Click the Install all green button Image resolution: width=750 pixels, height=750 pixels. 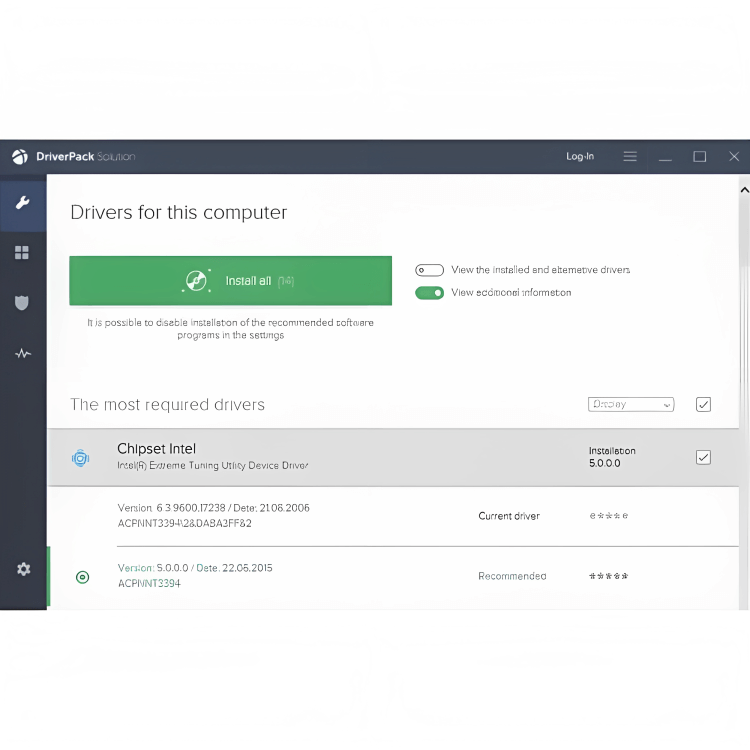tap(230, 281)
